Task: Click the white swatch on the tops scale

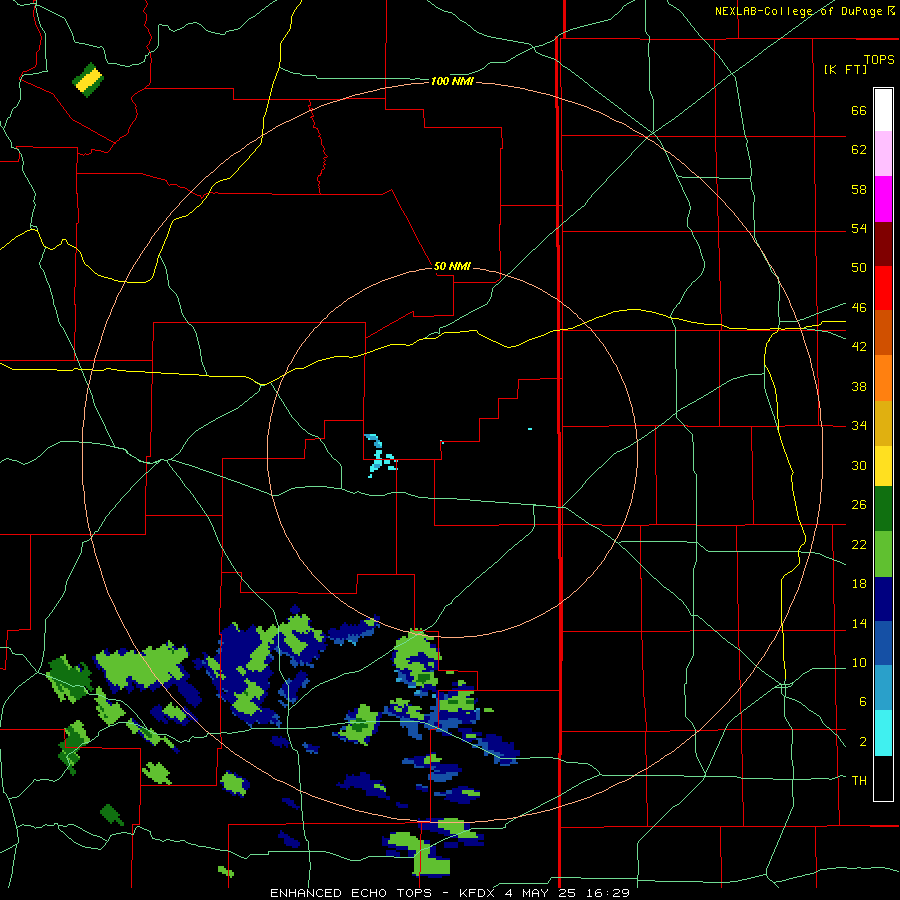Action: tap(883, 110)
